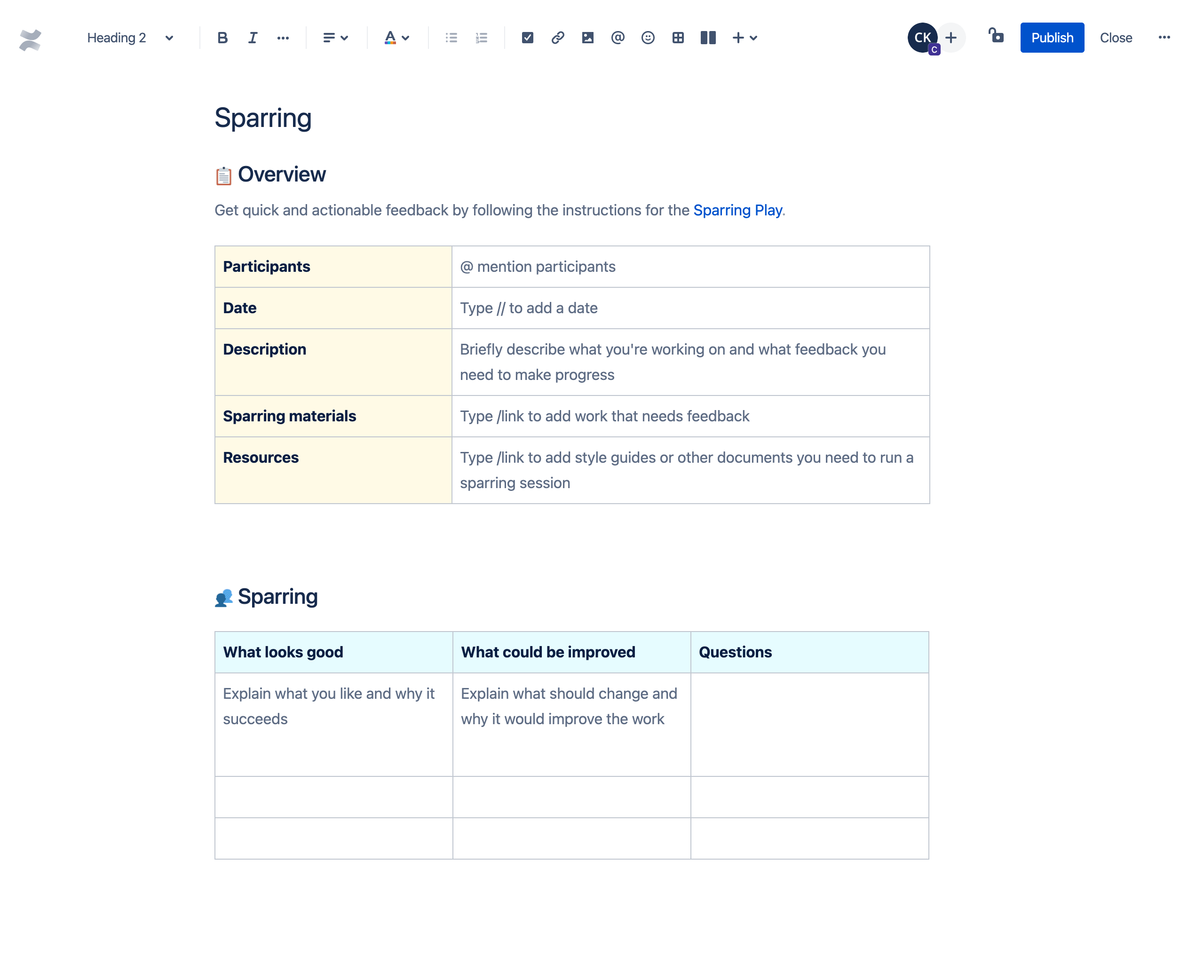Screen dimensions: 1204x980
Task: Click the mention insert icon
Action: coord(618,37)
